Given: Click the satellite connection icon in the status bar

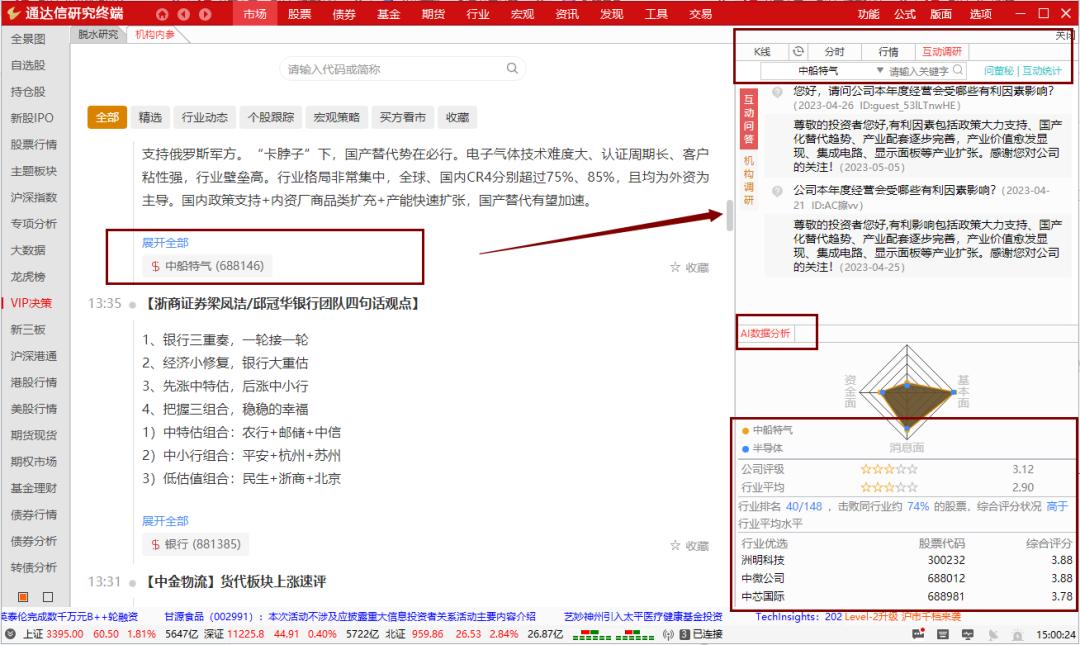Looking at the screenshot, I should pyautogui.click(x=993, y=634).
